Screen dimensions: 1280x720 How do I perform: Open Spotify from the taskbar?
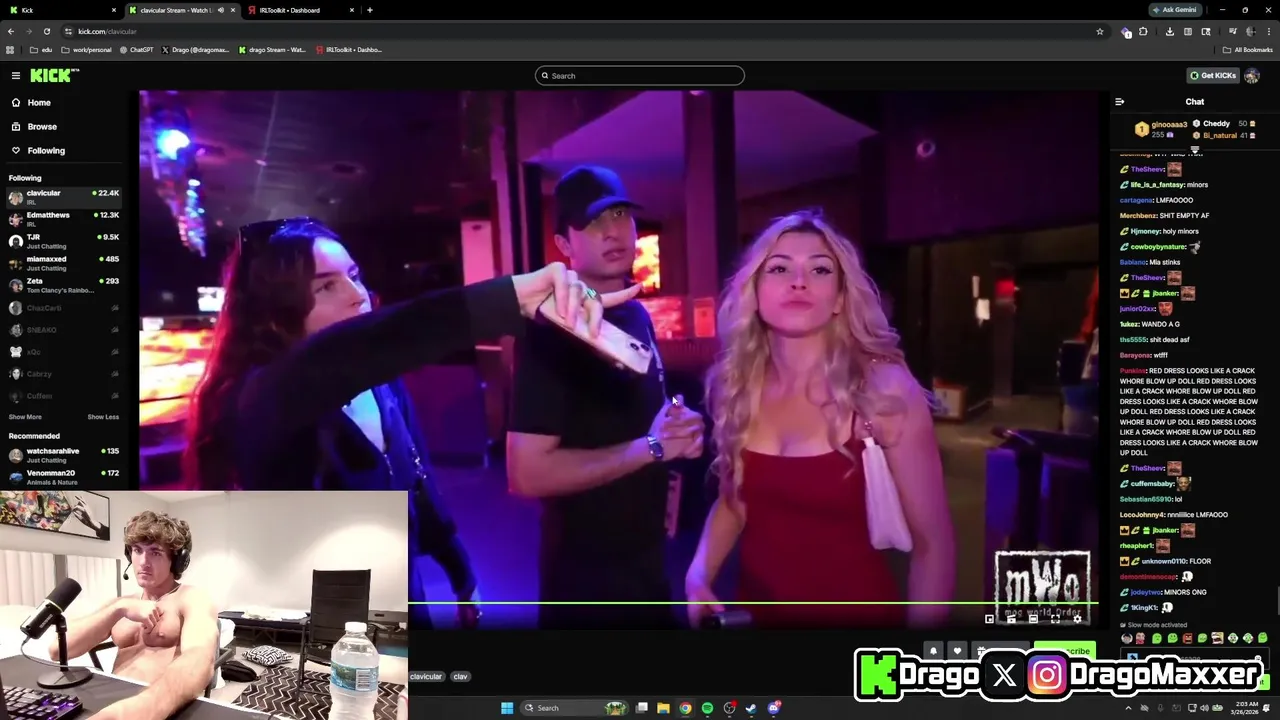(x=707, y=708)
